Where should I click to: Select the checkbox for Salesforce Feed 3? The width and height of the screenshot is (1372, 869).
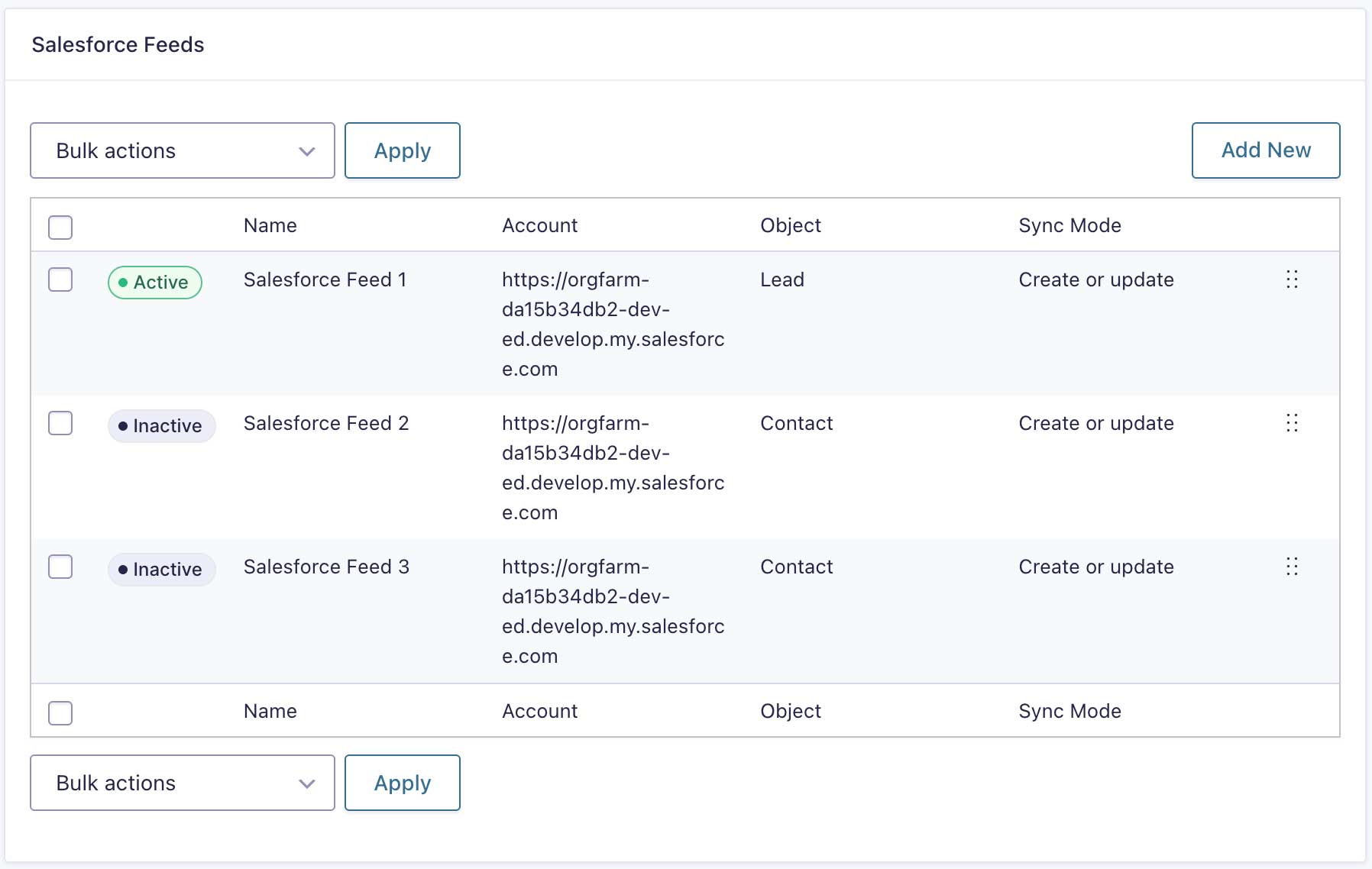(x=60, y=567)
